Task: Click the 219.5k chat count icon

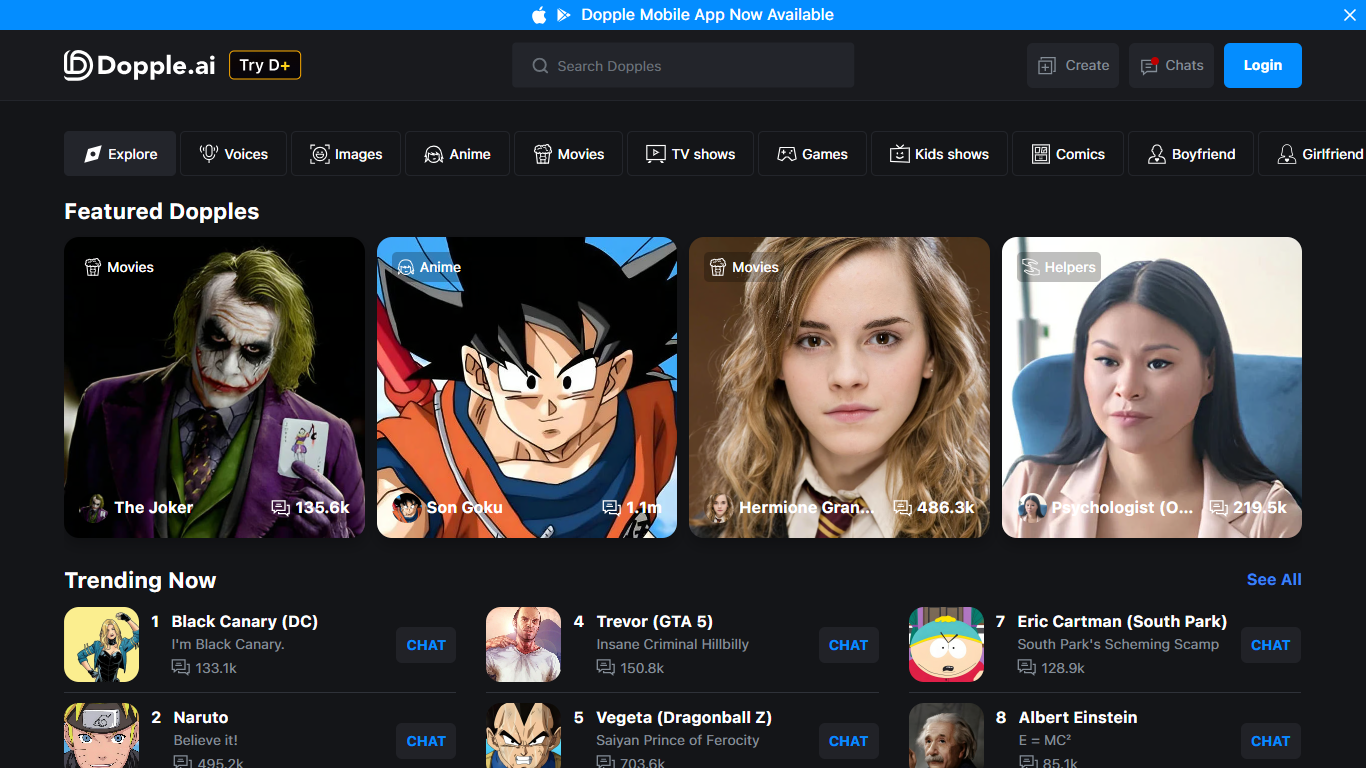Action: 1218,508
